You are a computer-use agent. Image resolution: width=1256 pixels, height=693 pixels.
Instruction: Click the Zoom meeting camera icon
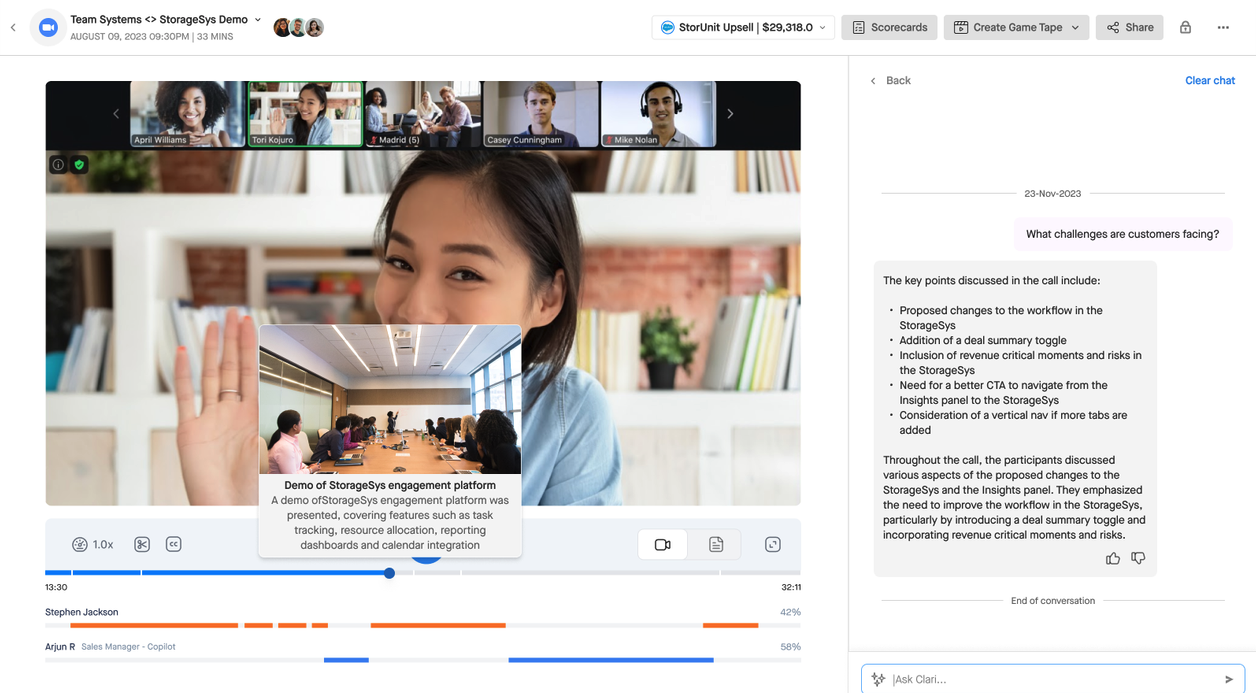click(x=47, y=28)
